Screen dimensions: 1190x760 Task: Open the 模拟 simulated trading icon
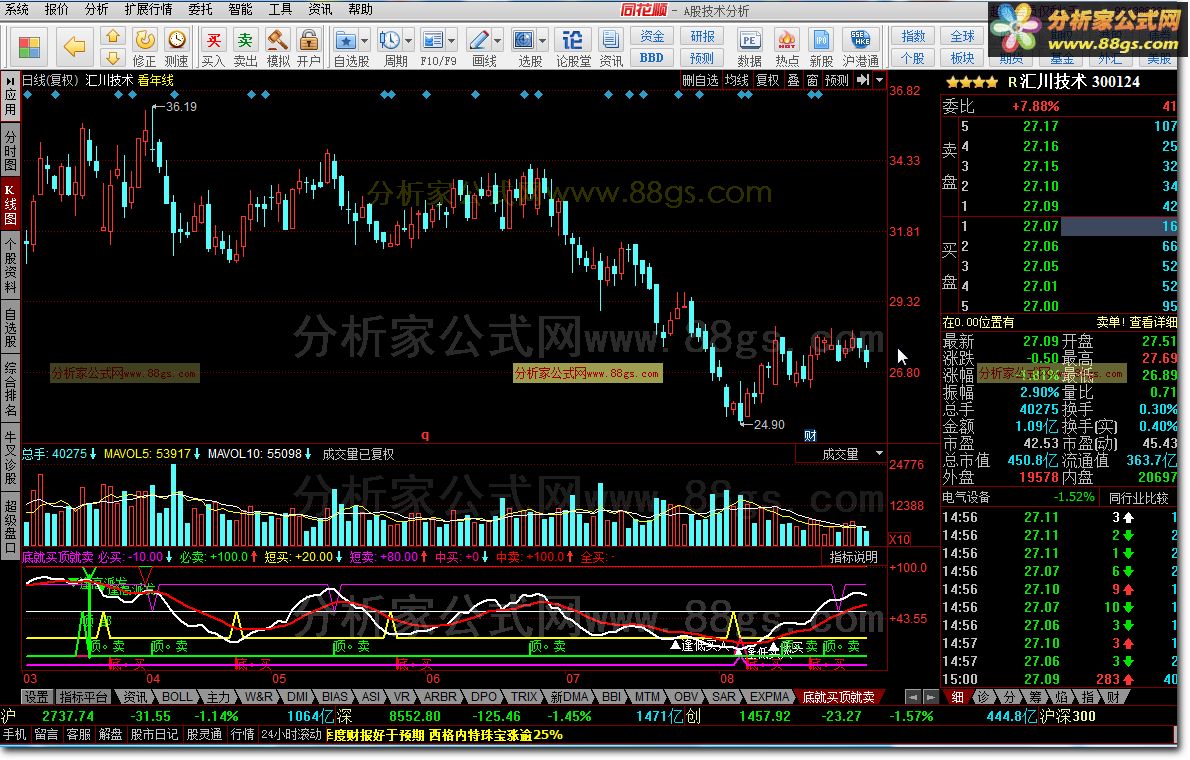277,47
